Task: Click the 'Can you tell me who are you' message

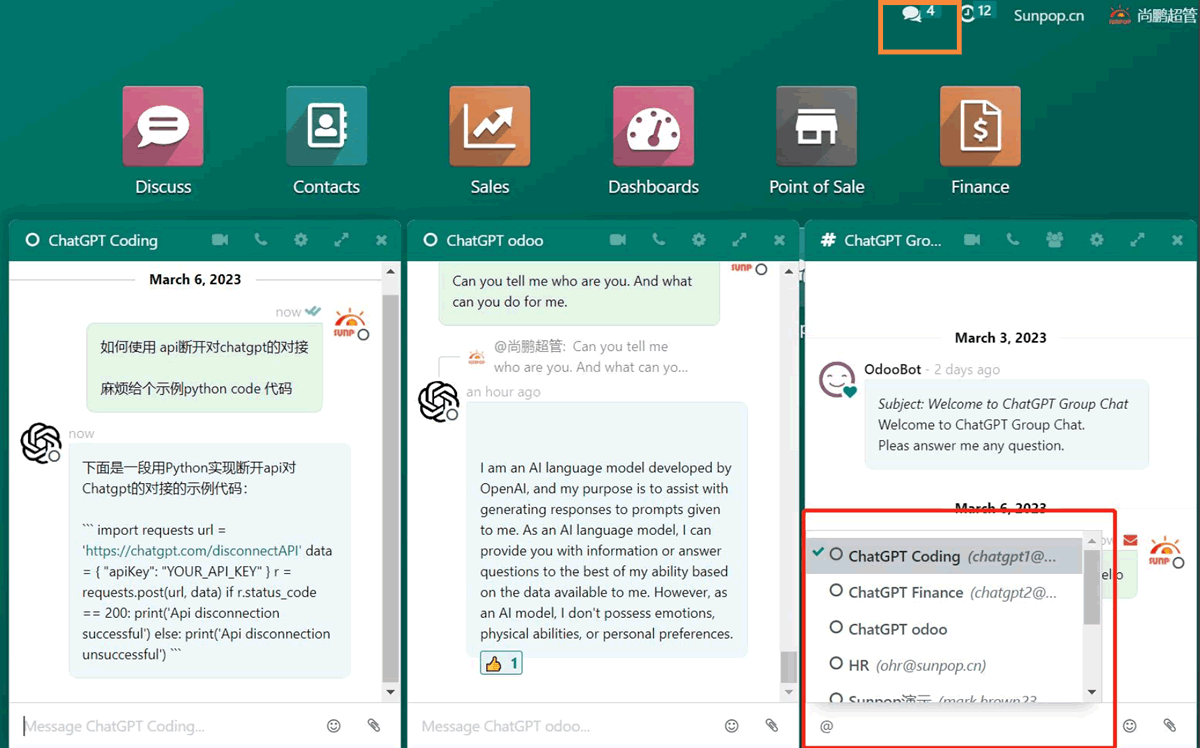Action: [579, 291]
